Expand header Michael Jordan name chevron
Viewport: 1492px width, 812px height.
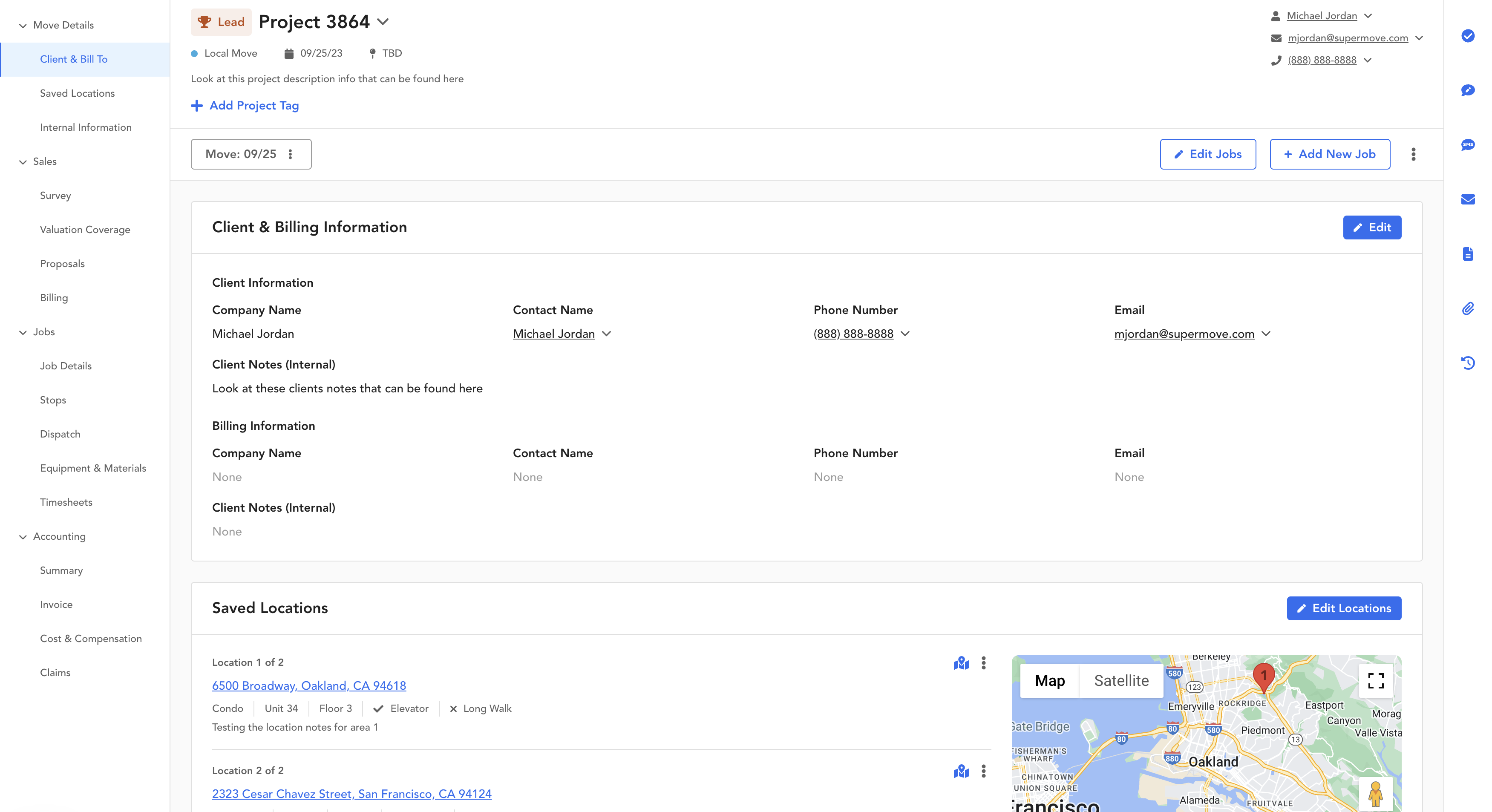pyautogui.click(x=1368, y=16)
